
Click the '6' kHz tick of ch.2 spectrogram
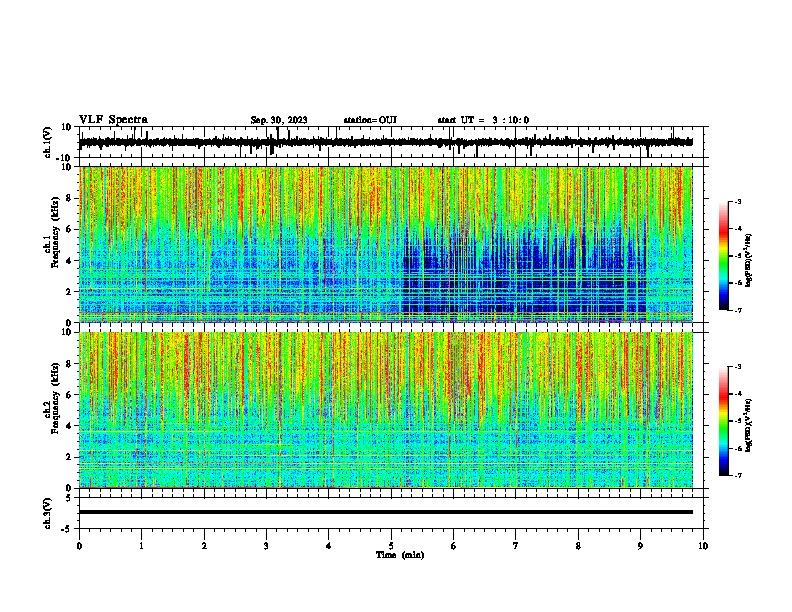tap(69, 395)
